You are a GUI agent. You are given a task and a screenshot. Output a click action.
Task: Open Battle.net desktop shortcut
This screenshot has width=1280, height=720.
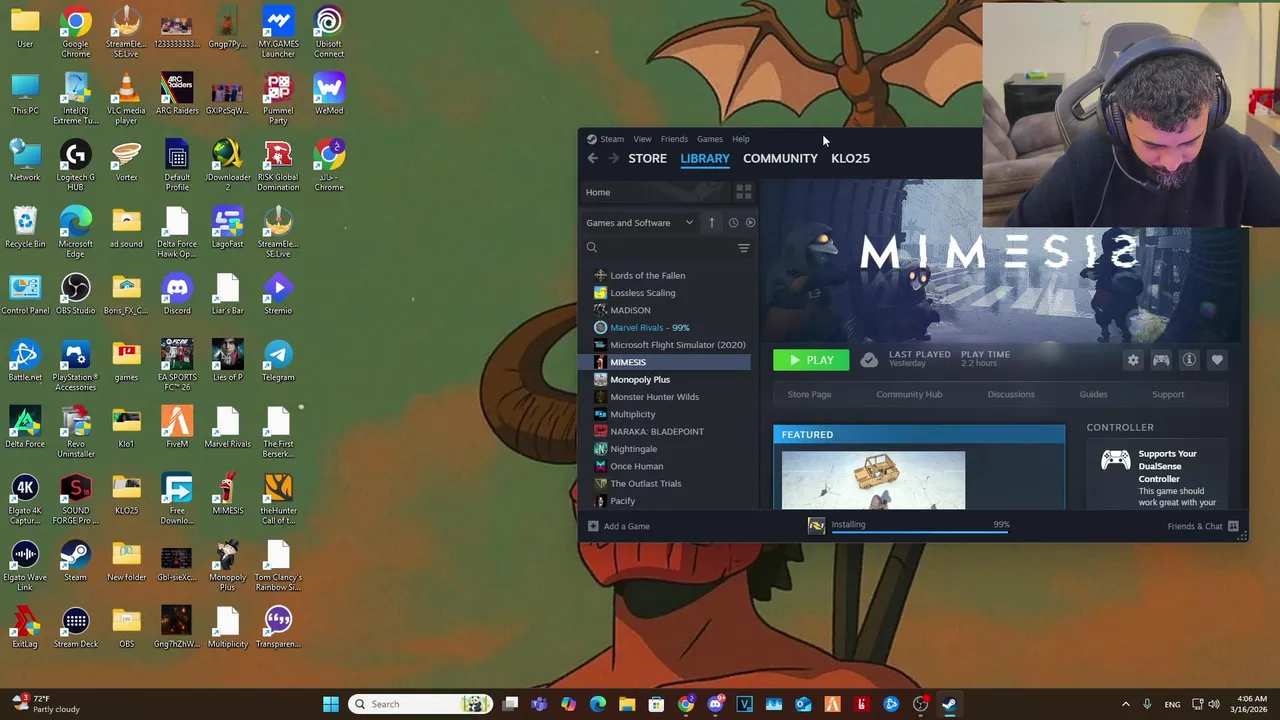click(x=25, y=361)
